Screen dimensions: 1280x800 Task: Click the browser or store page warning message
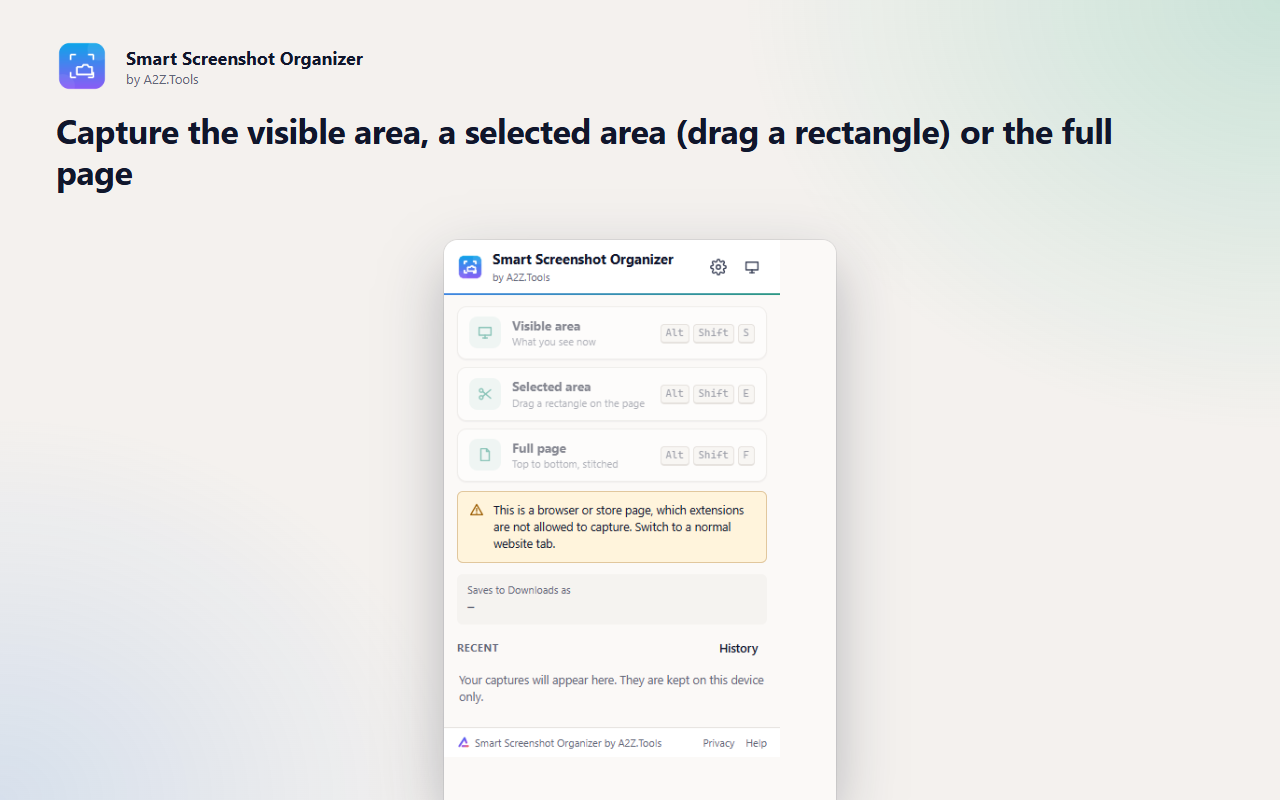pos(612,527)
